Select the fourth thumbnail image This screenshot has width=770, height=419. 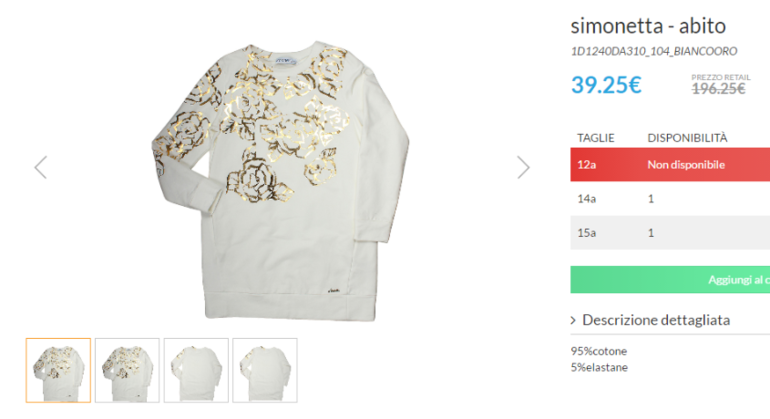point(265,370)
